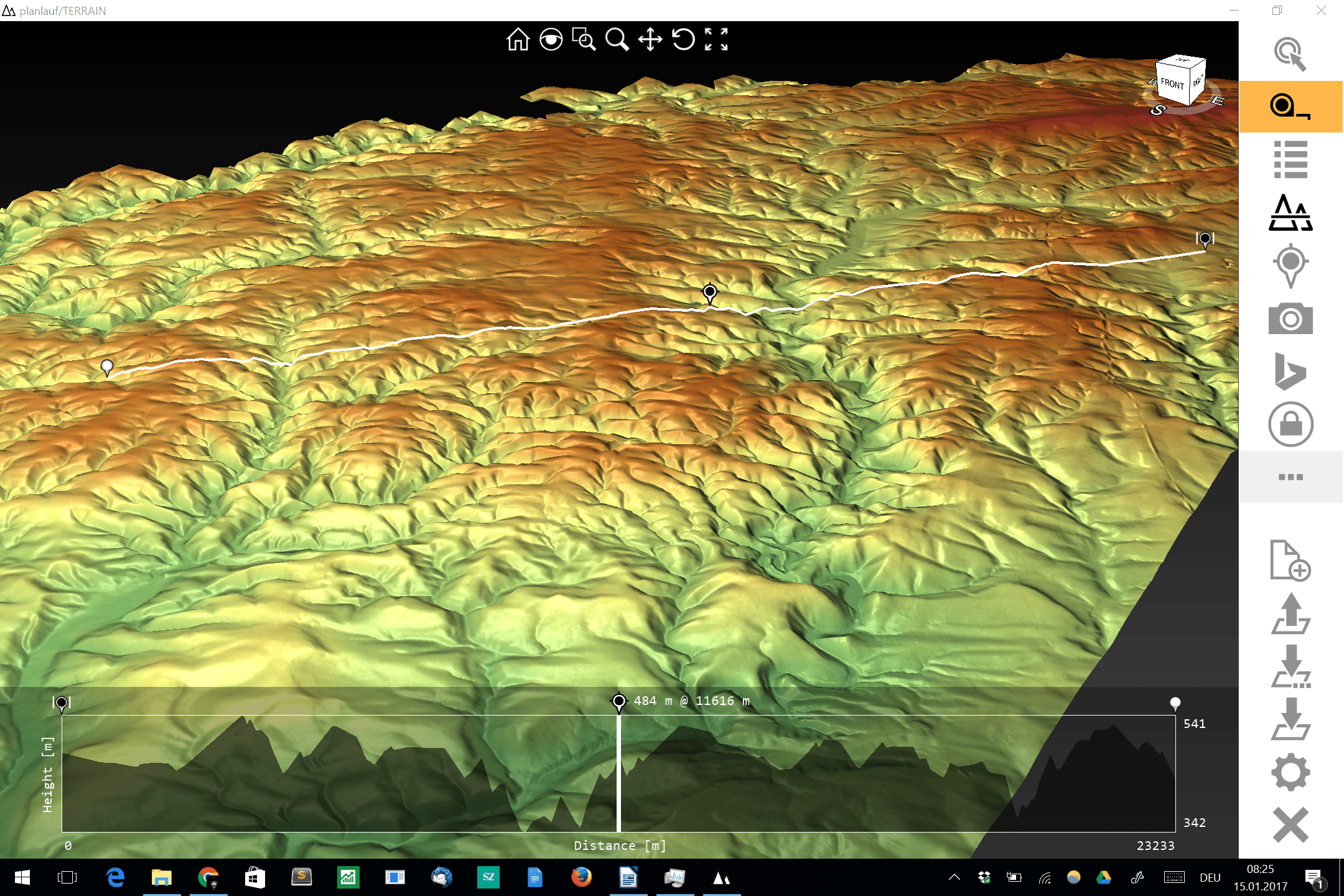Screen dimensions: 1344x896
Task: Select the orbit view tool
Action: pos(551,40)
